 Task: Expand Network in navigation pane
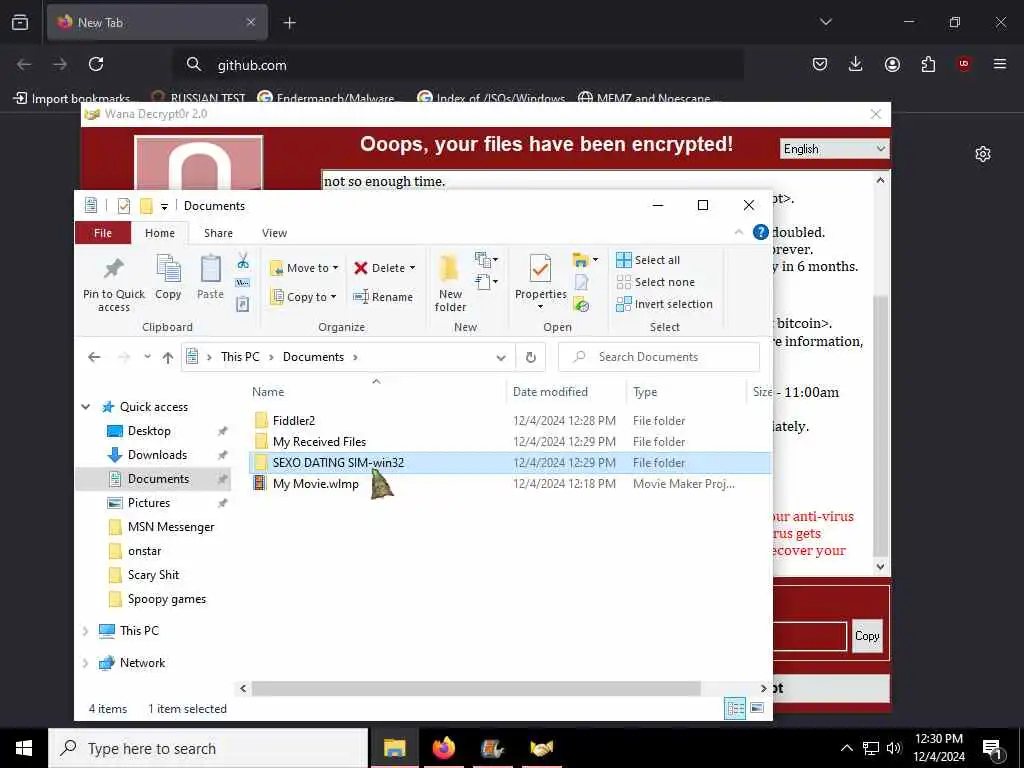coord(86,663)
